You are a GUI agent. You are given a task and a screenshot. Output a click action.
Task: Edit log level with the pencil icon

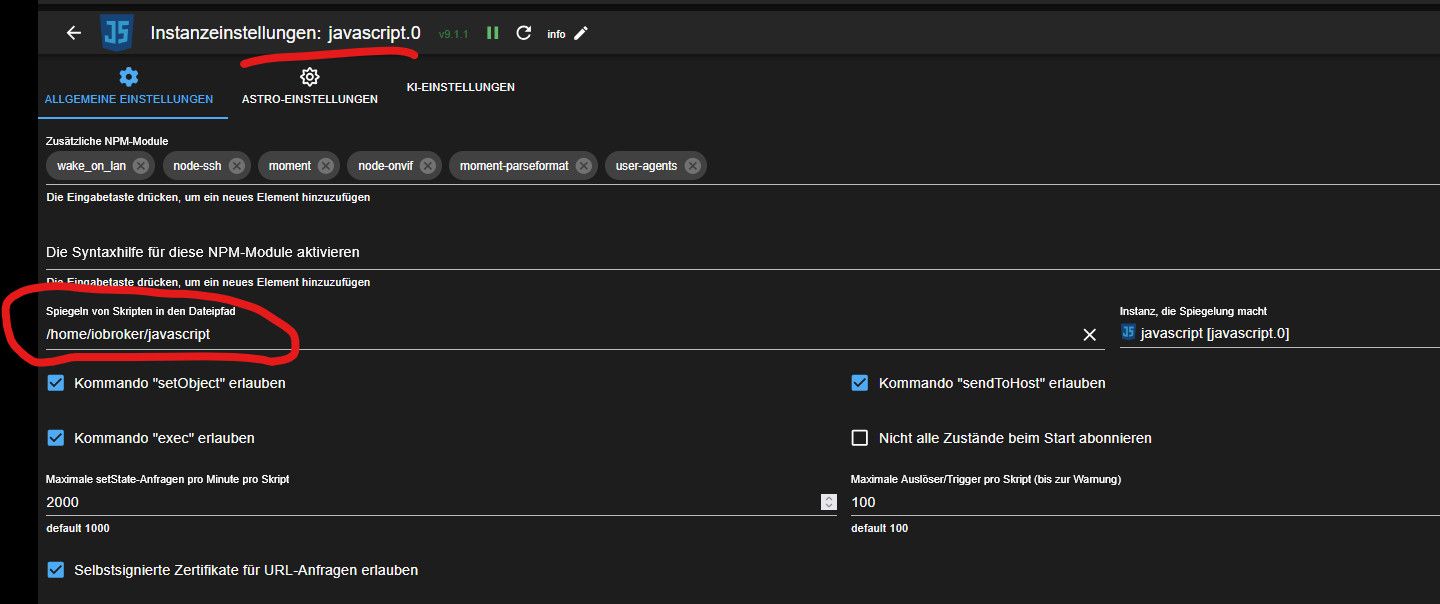[x=581, y=33]
